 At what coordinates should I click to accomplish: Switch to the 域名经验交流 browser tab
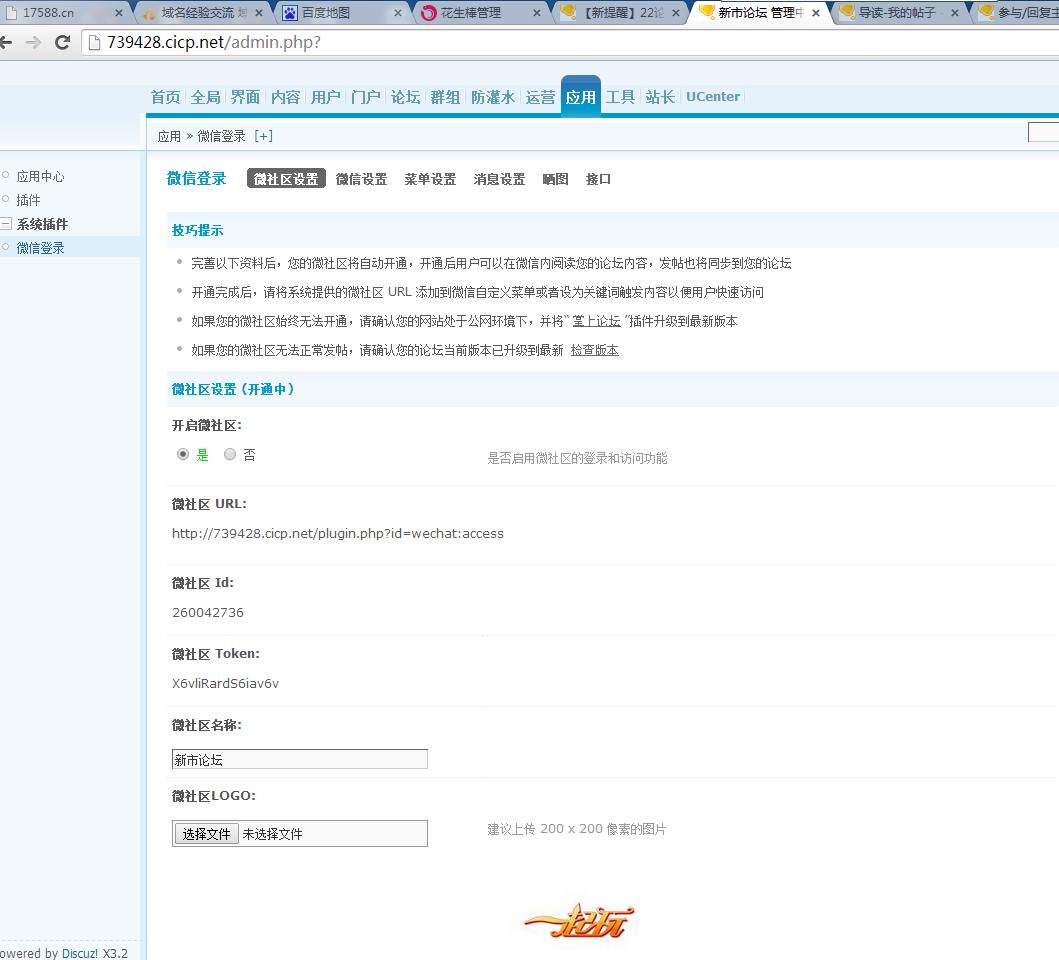coord(203,13)
